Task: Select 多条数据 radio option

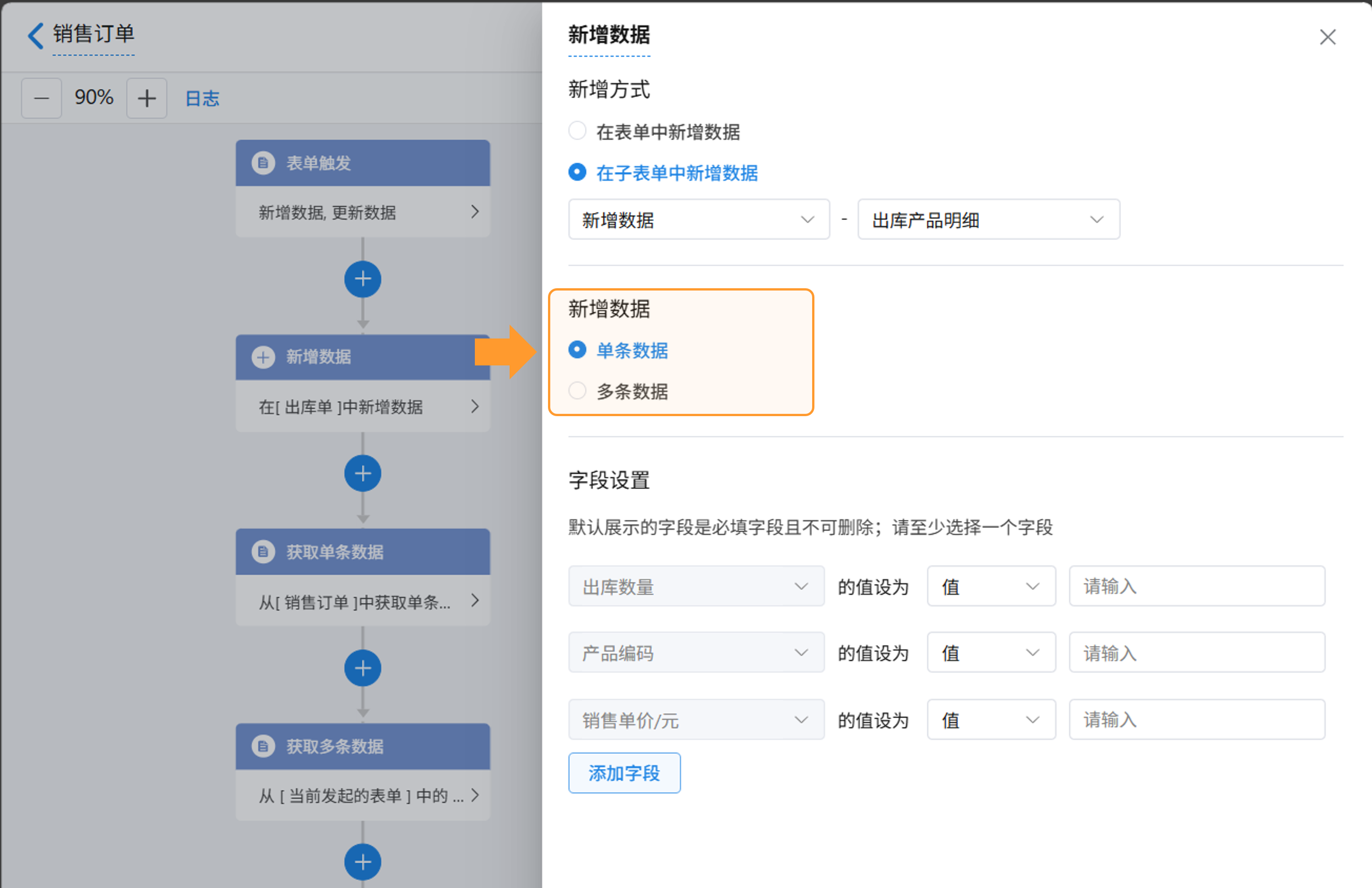Action: point(577,391)
